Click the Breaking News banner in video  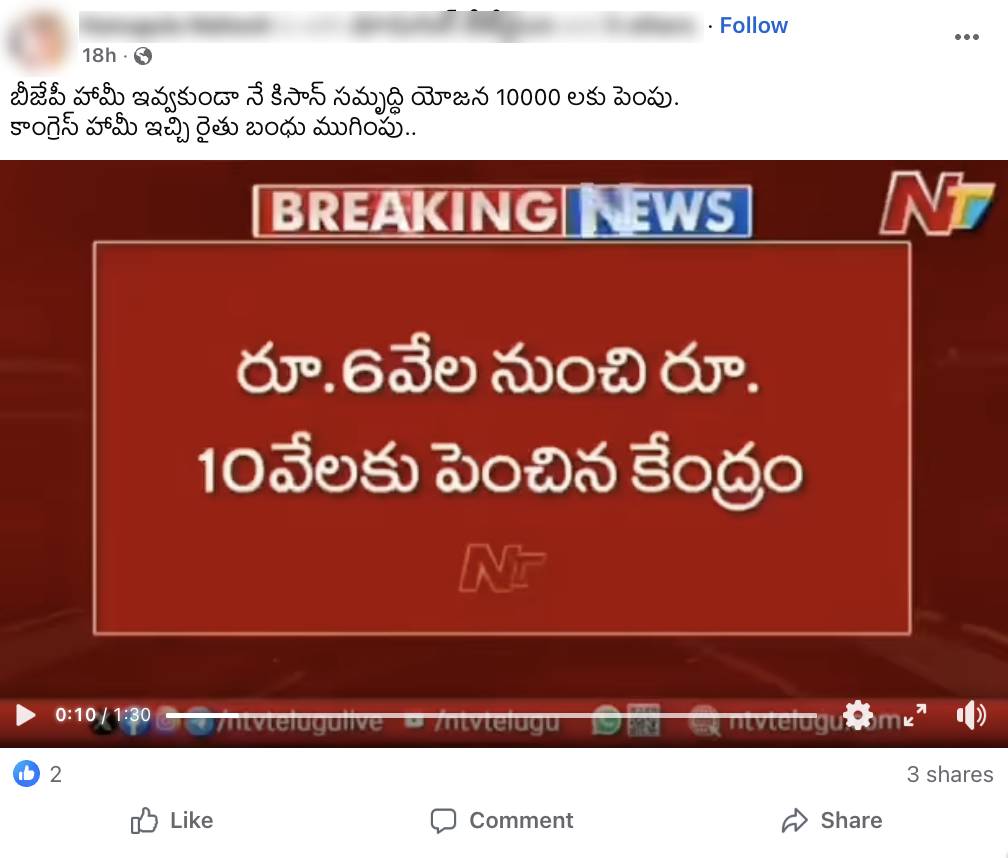tap(503, 211)
